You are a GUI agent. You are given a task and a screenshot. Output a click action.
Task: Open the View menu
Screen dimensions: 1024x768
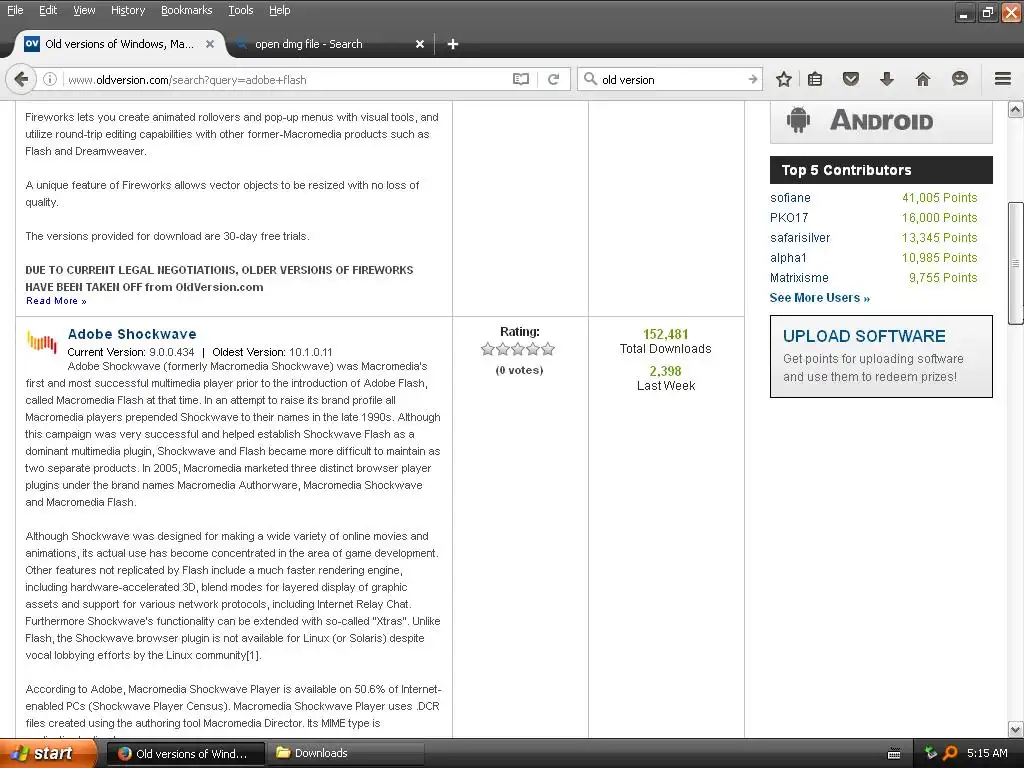pyautogui.click(x=84, y=10)
